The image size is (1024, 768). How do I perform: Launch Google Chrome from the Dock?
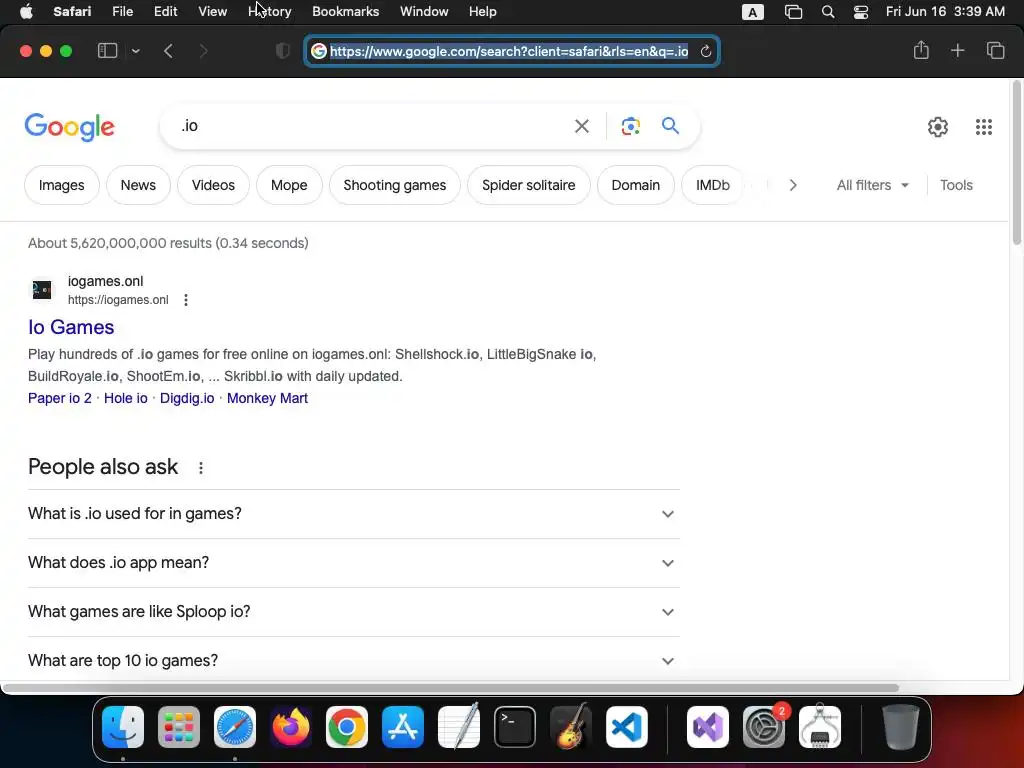pyautogui.click(x=347, y=727)
